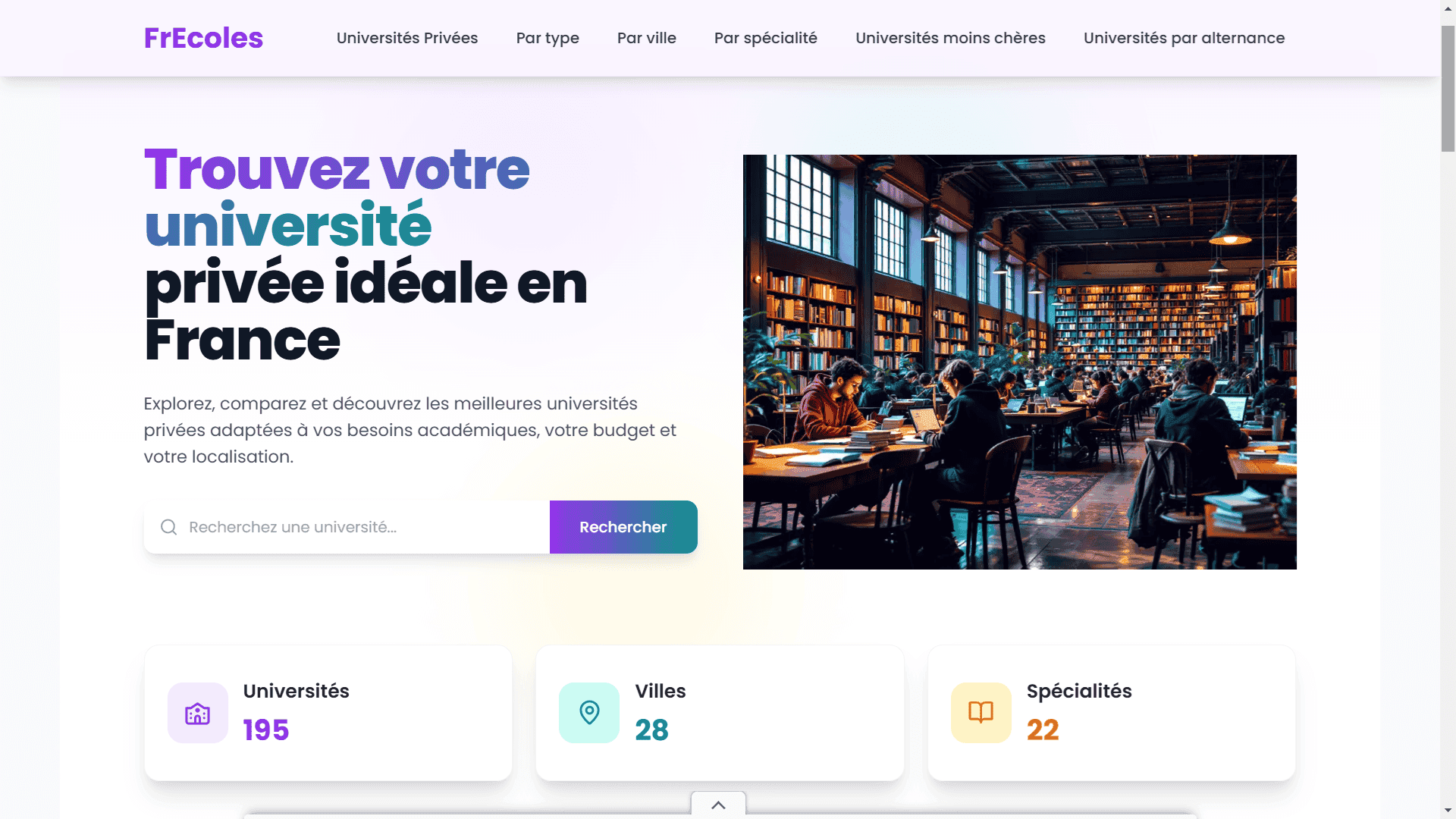Go to Universités par alternance page
Screen dimensions: 1456x819
click(x=1184, y=38)
